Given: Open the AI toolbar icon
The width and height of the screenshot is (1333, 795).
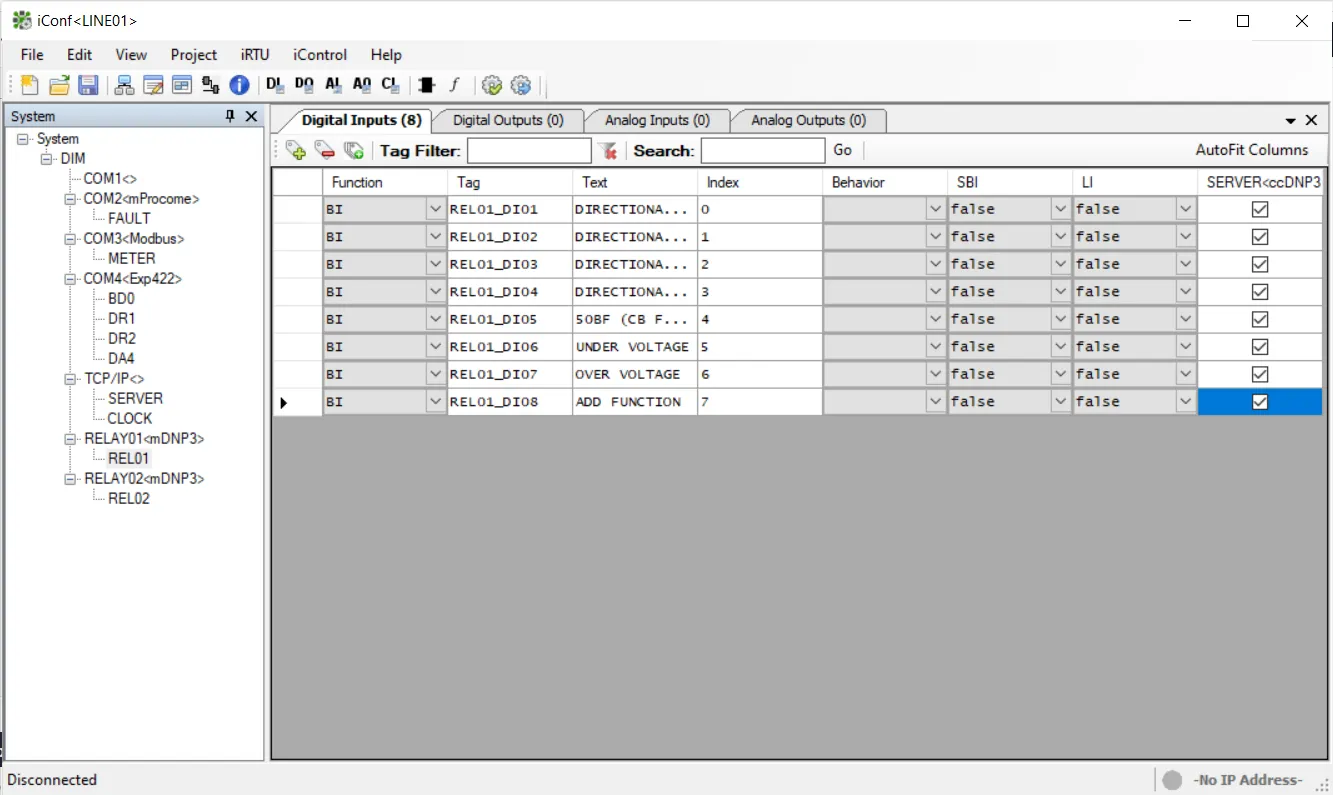Looking at the screenshot, I should pyautogui.click(x=333, y=85).
